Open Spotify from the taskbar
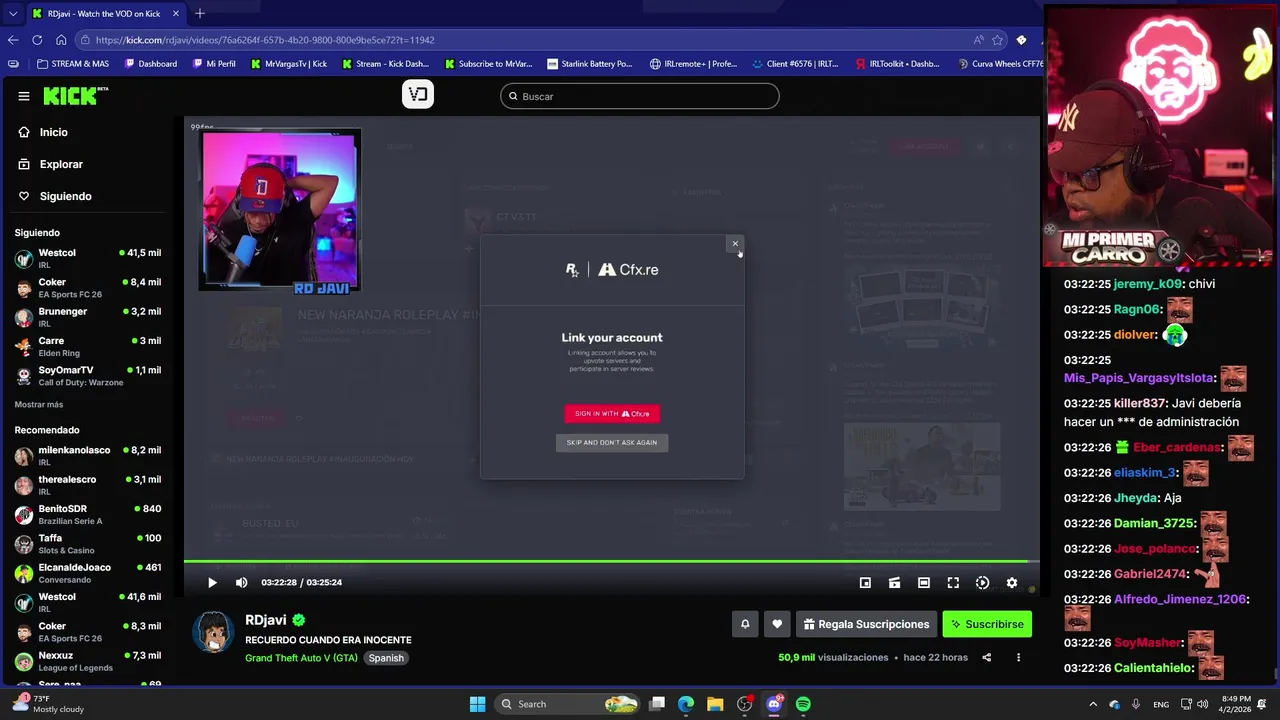The width and height of the screenshot is (1280, 720). click(803, 704)
